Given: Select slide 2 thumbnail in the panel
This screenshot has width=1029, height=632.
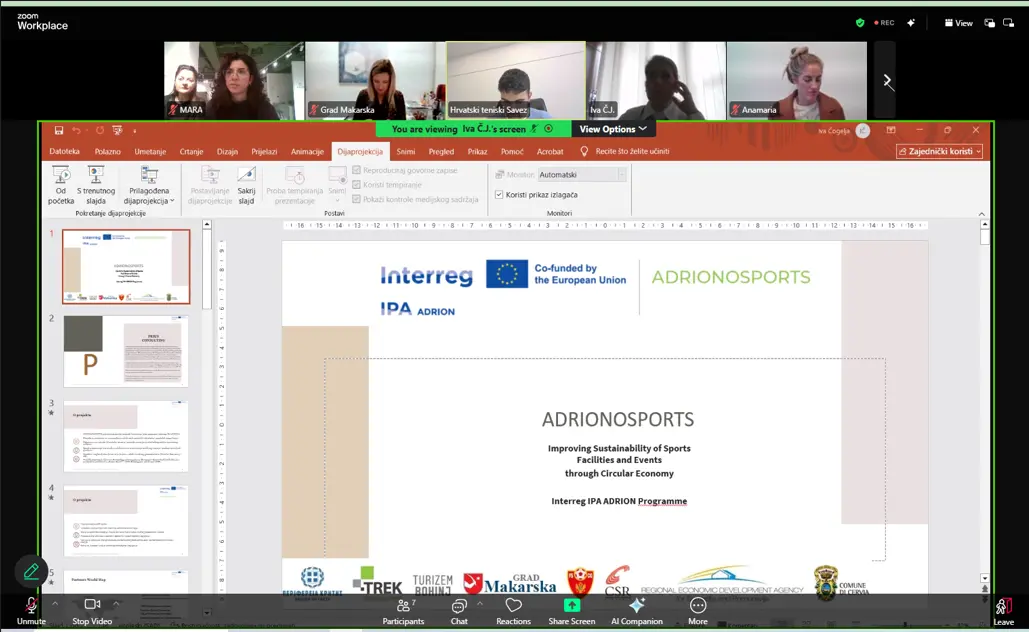Looking at the screenshot, I should point(126,351).
